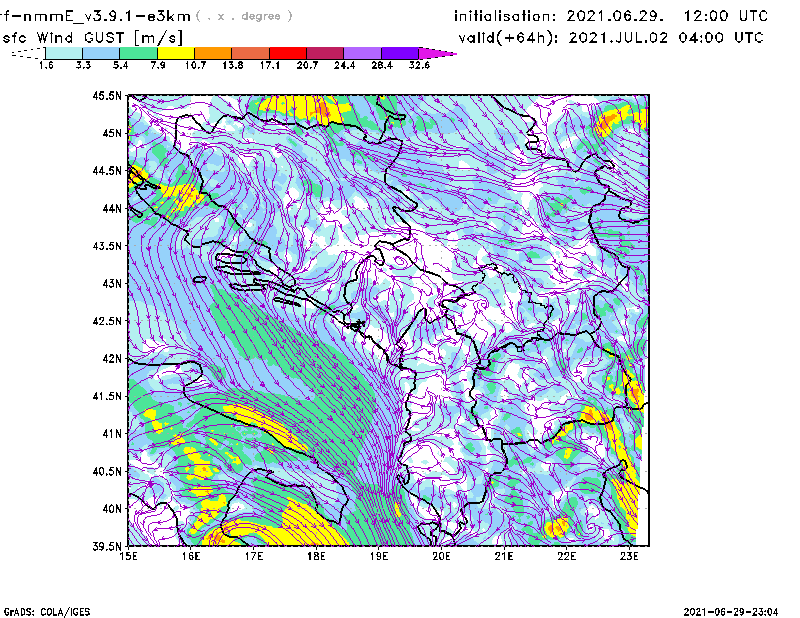Pick the orange 10.7–13.8 legend swatch
The width and height of the screenshot is (800, 618).
pyautogui.click(x=213, y=53)
